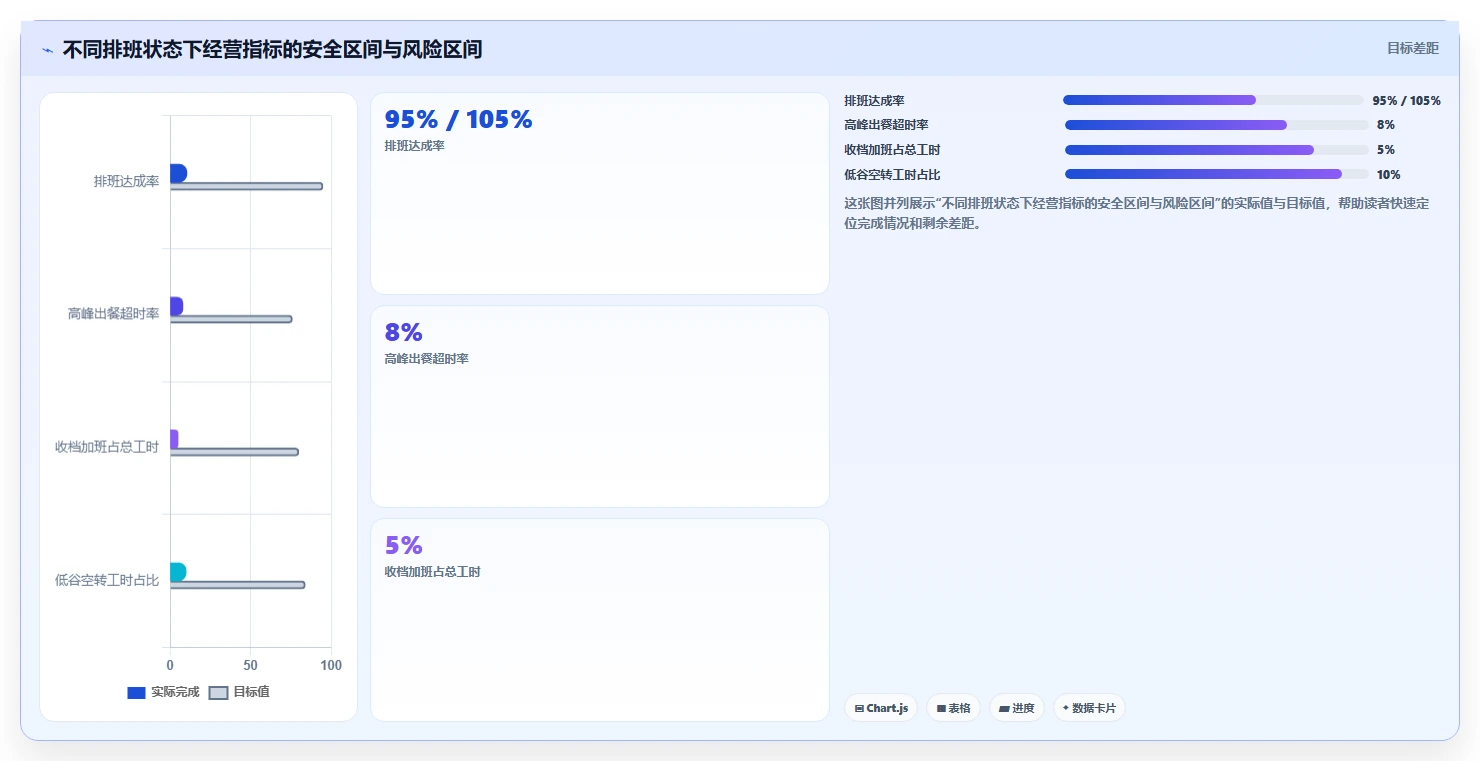
Task: Click the x-axis tick label 50
Action: click(x=250, y=665)
